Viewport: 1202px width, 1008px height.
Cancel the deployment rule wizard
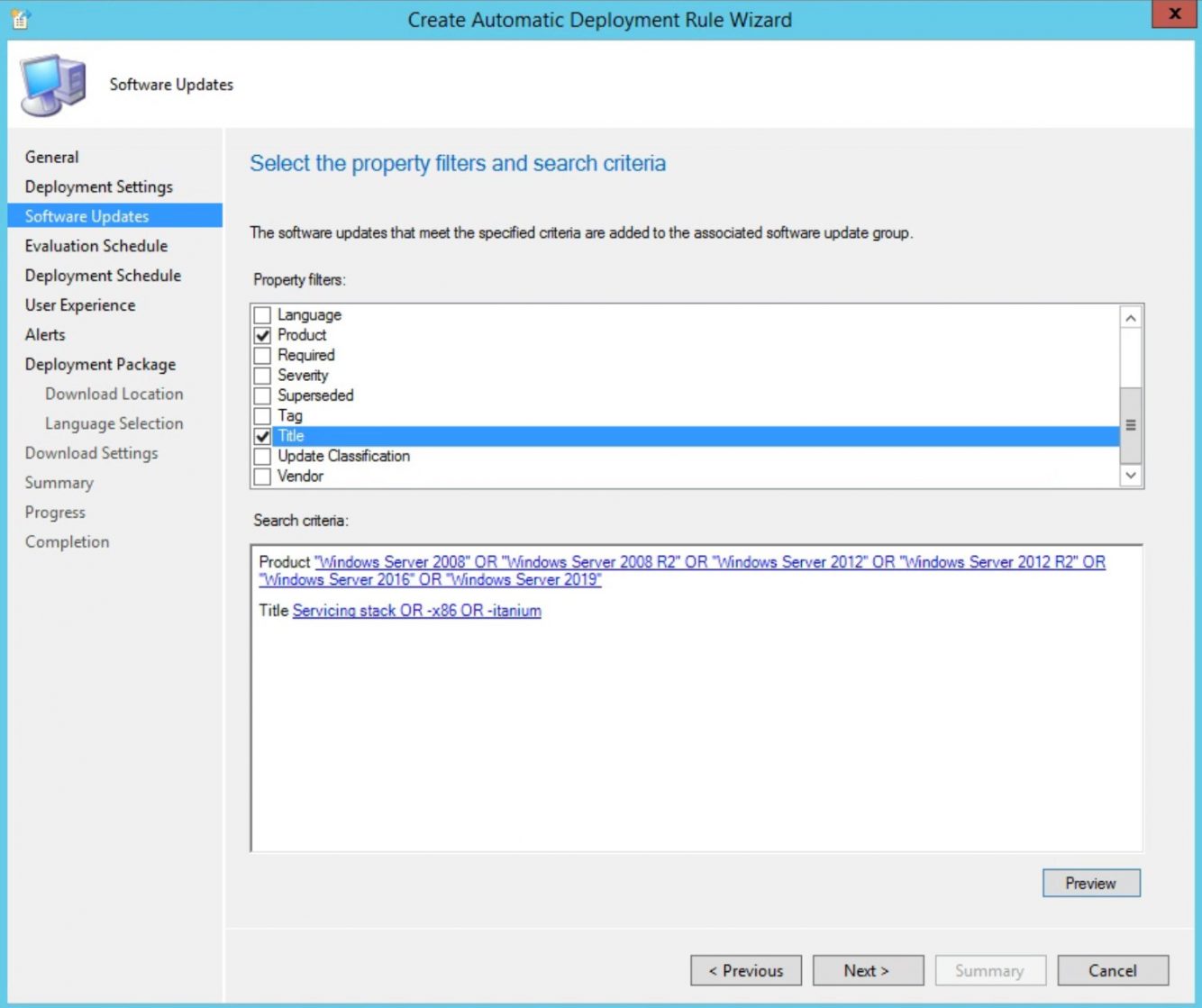coord(1112,970)
